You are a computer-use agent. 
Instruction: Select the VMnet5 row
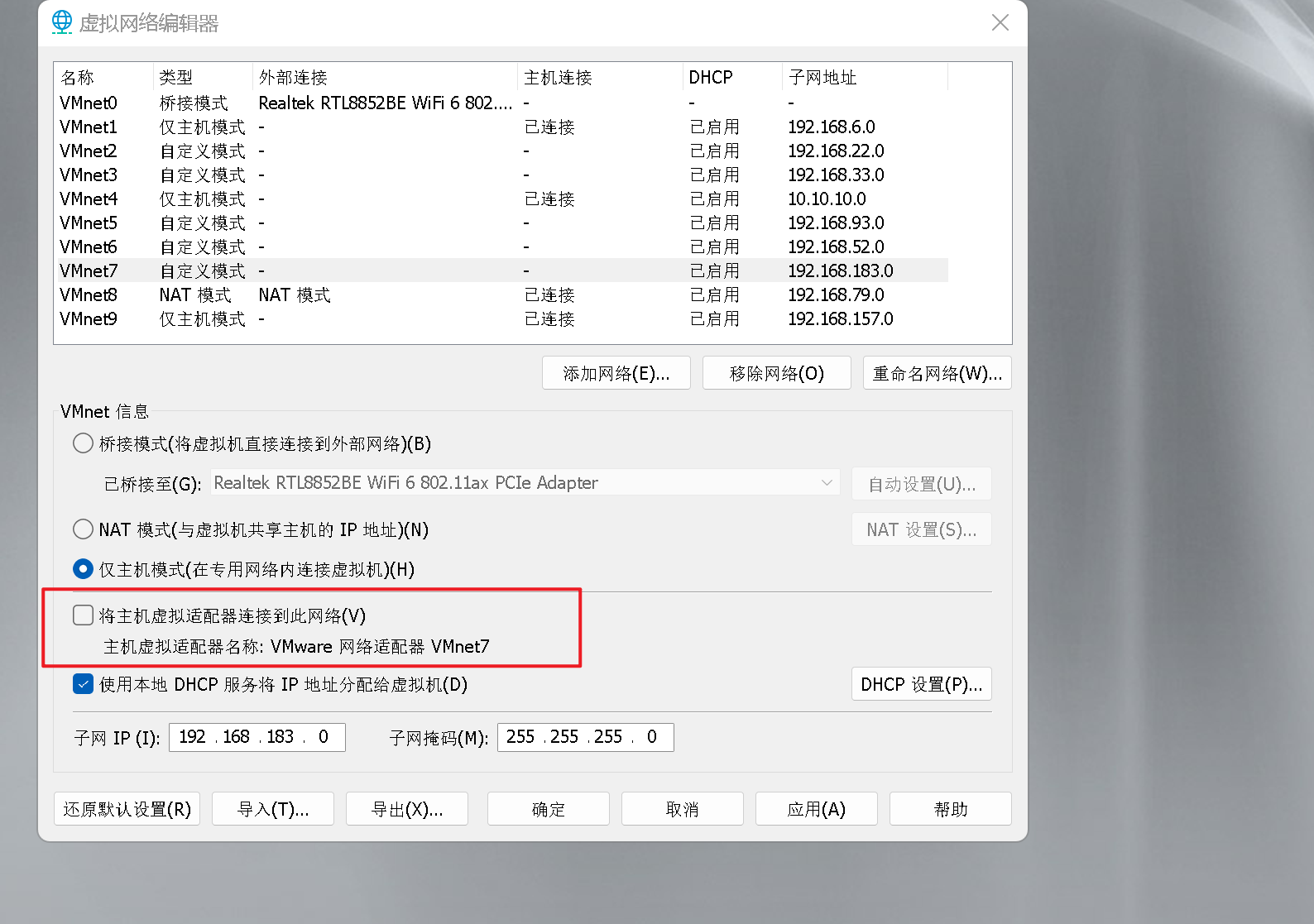point(501,223)
